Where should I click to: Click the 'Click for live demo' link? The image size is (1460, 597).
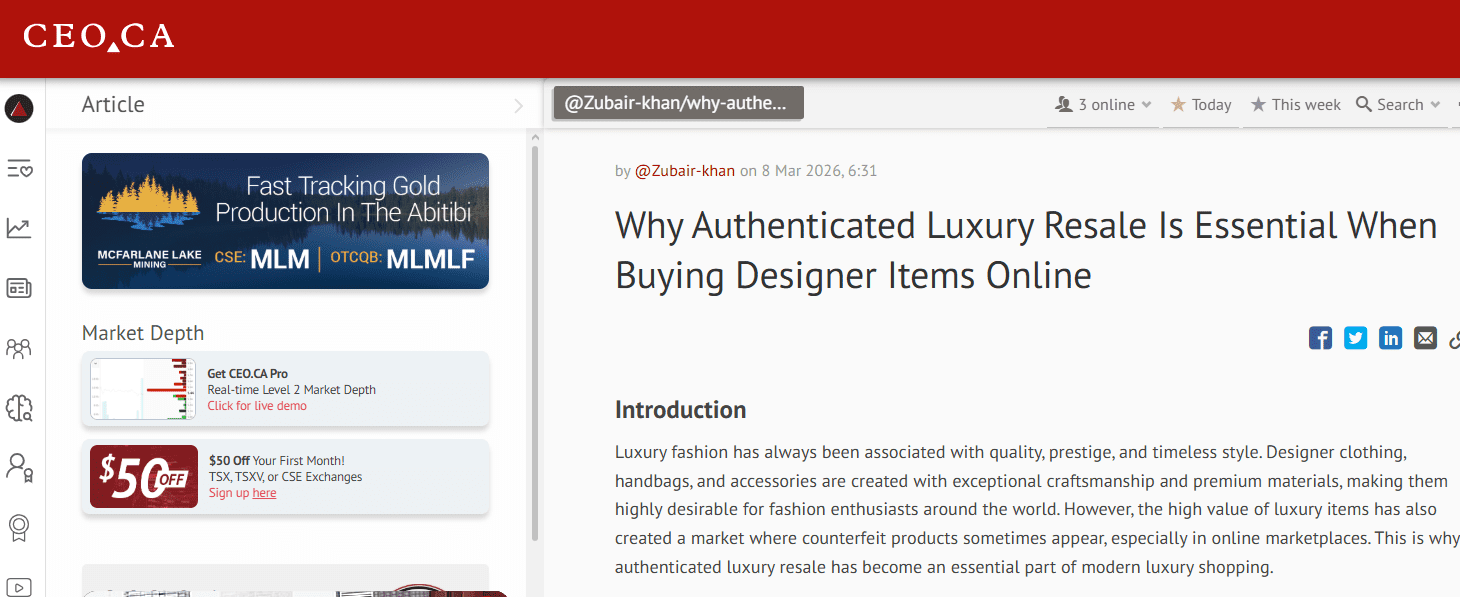[257, 406]
